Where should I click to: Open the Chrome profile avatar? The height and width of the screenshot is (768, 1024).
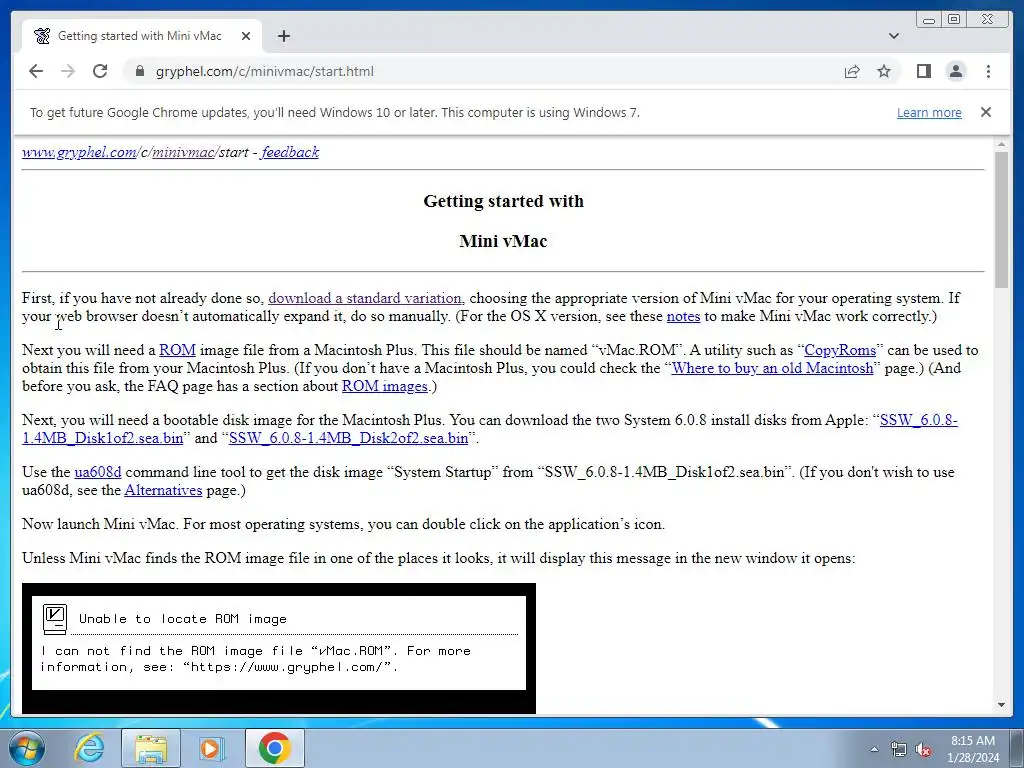[955, 71]
